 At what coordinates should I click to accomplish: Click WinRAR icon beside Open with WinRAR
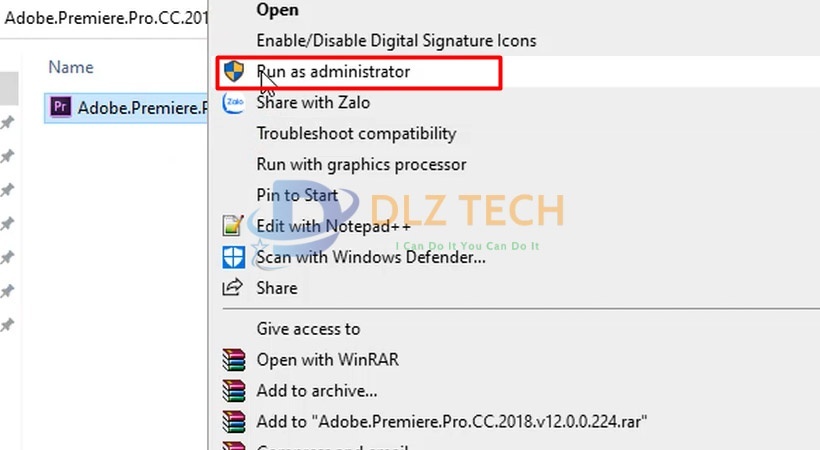(x=233, y=360)
